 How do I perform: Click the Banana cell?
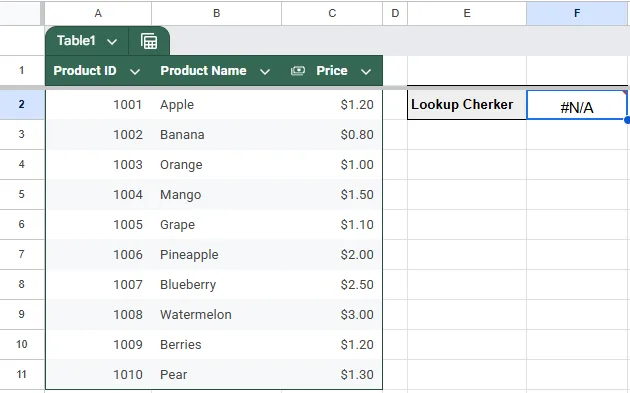pyautogui.click(x=217, y=135)
